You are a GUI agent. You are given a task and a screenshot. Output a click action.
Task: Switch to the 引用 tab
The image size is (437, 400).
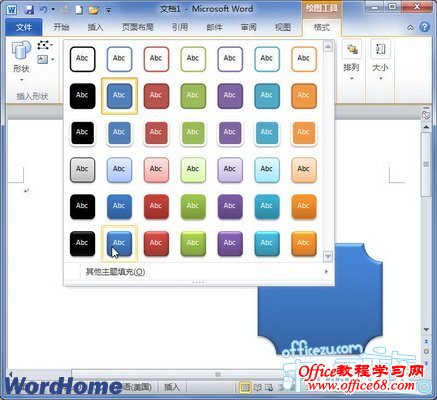[x=180, y=27]
